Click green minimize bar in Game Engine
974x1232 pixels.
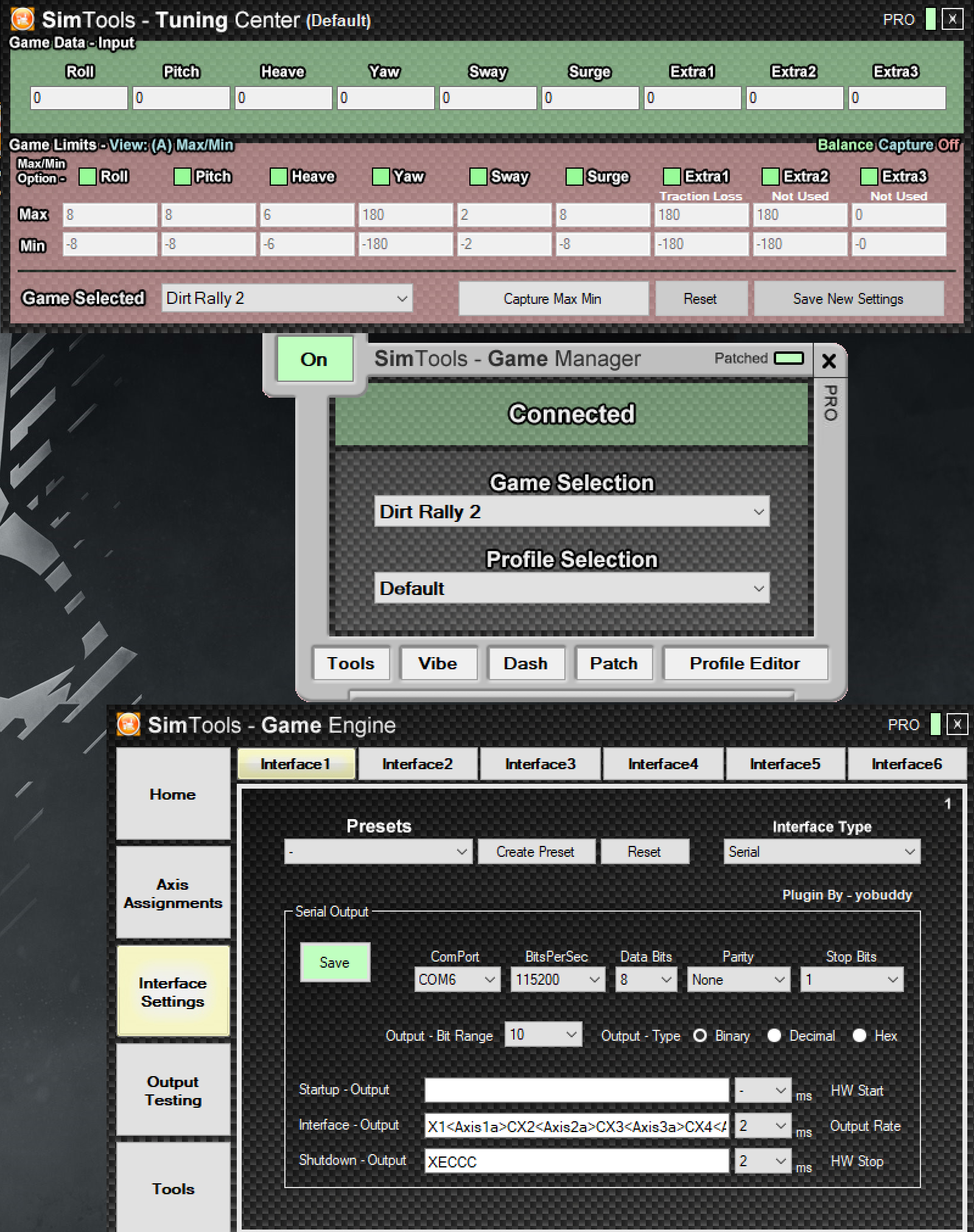936,724
